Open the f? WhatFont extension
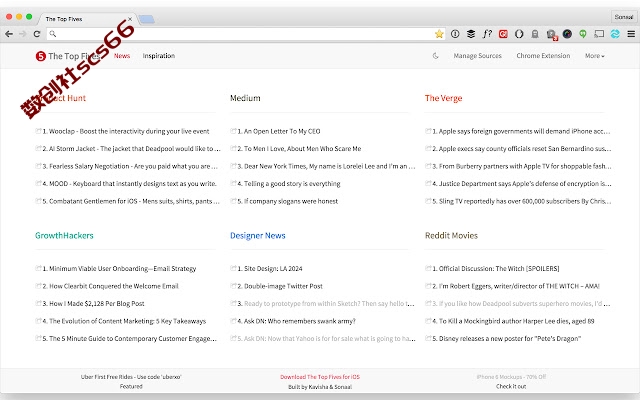Screen dimensions: 640x400 coord(487,34)
